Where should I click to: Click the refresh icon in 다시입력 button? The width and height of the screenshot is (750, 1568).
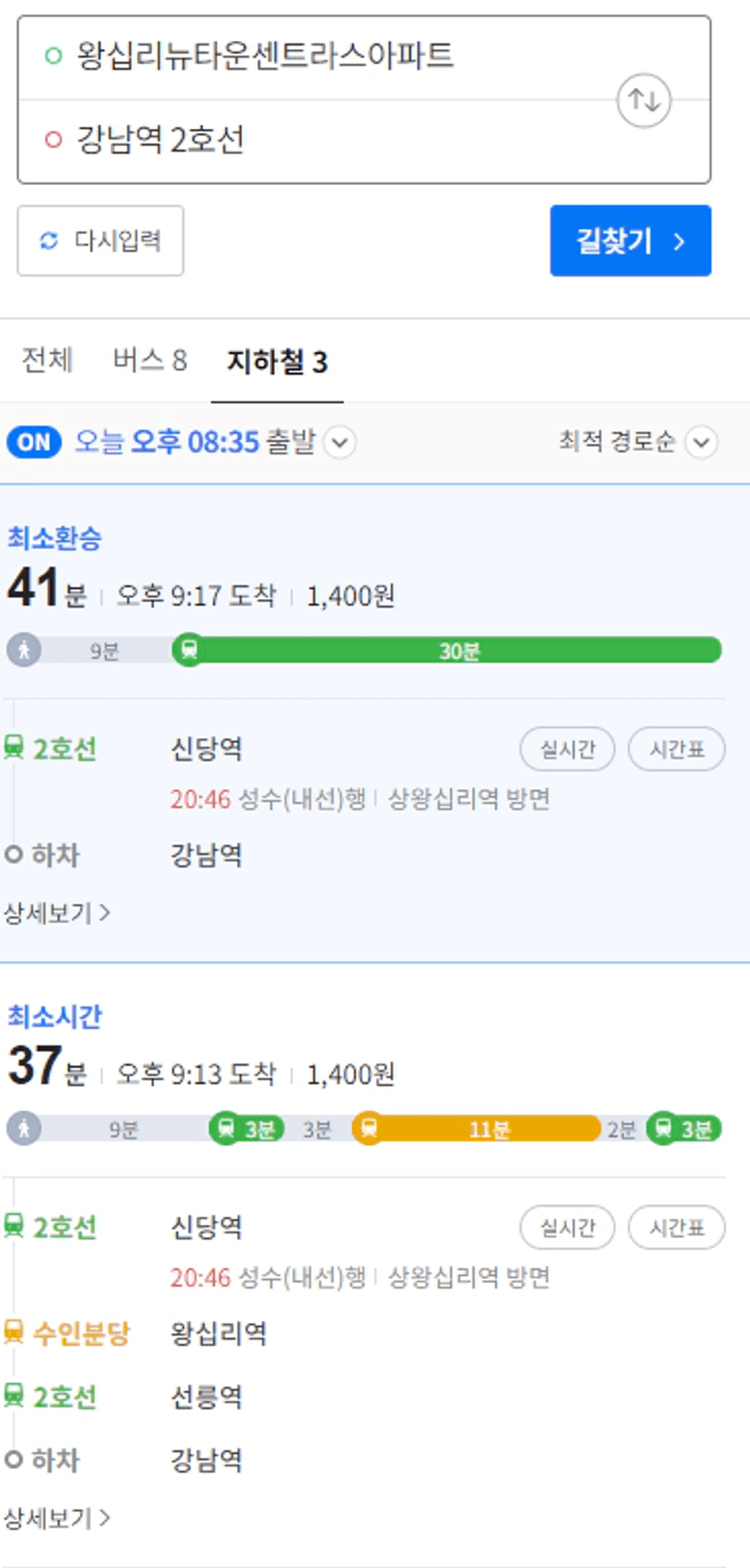pos(49,240)
